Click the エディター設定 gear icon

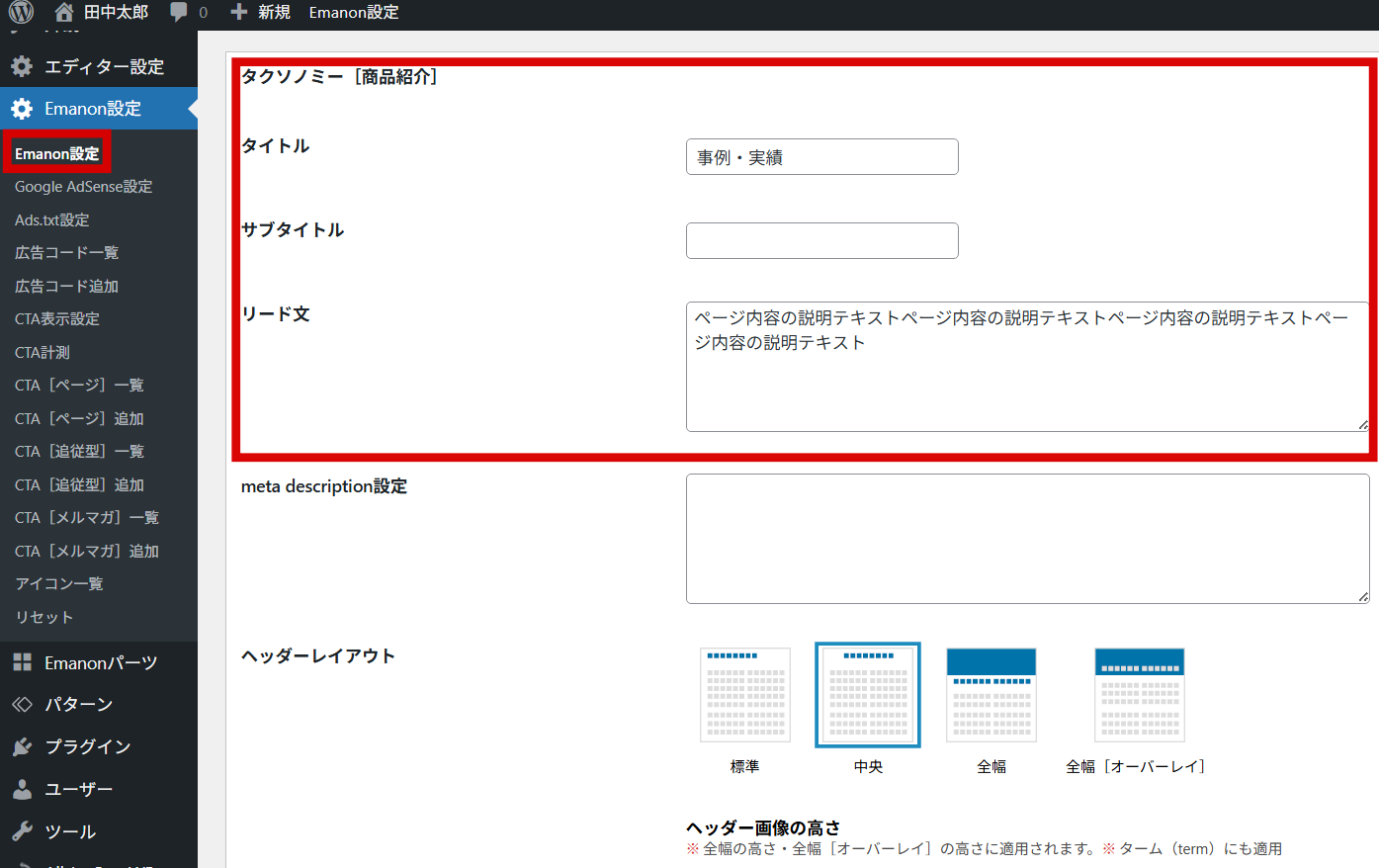tap(22, 66)
